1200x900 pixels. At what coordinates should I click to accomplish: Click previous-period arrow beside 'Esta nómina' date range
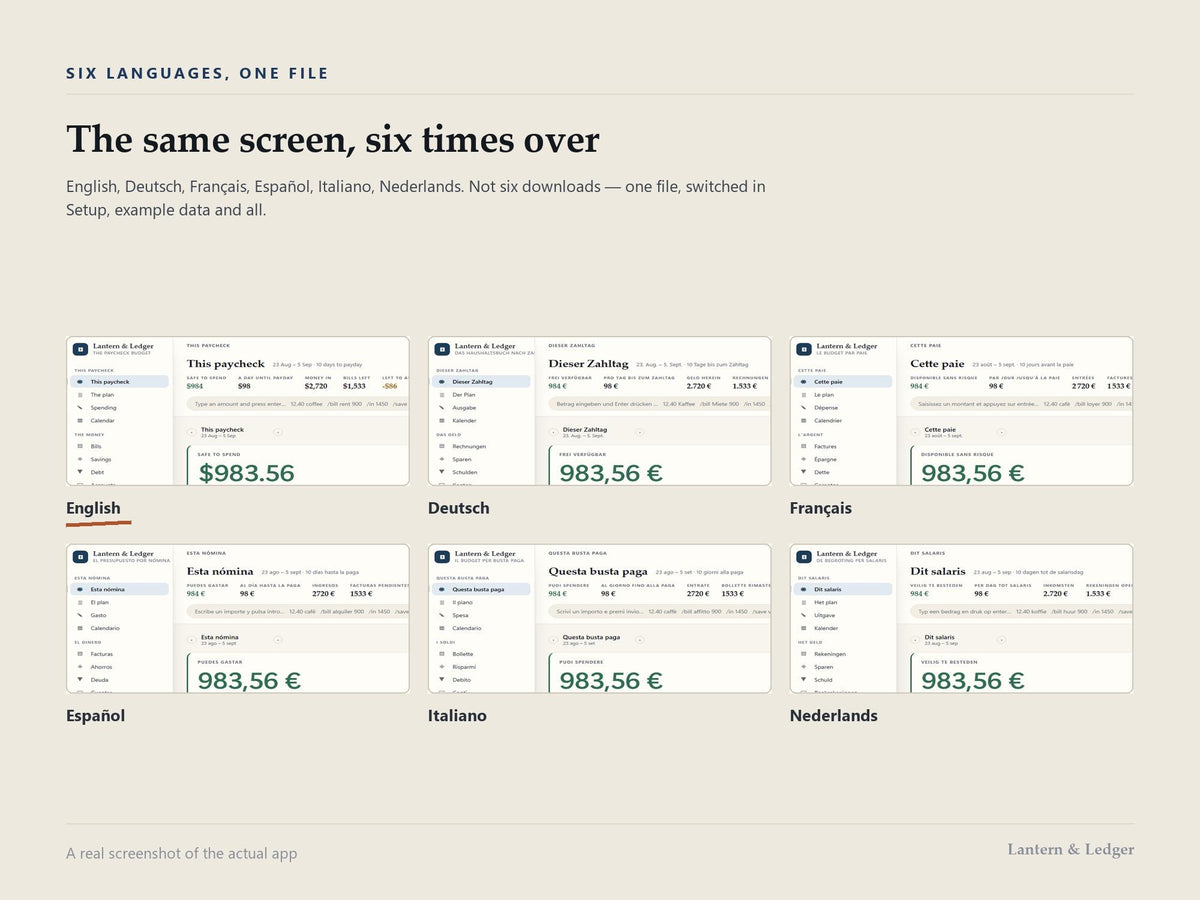click(x=192, y=639)
